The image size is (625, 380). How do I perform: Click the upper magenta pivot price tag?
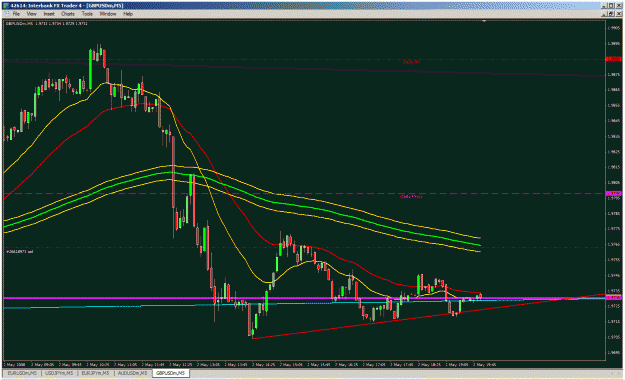click(613, 193)
